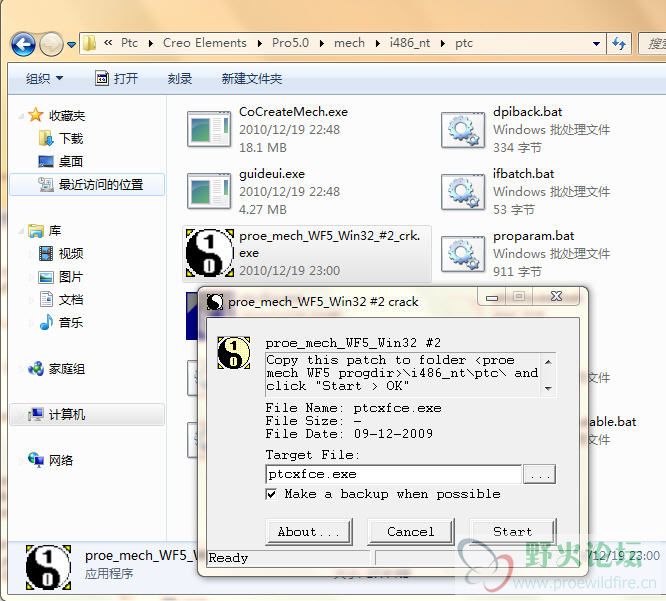Click the 收藏夹 star icon

click(x=36, y=115)
